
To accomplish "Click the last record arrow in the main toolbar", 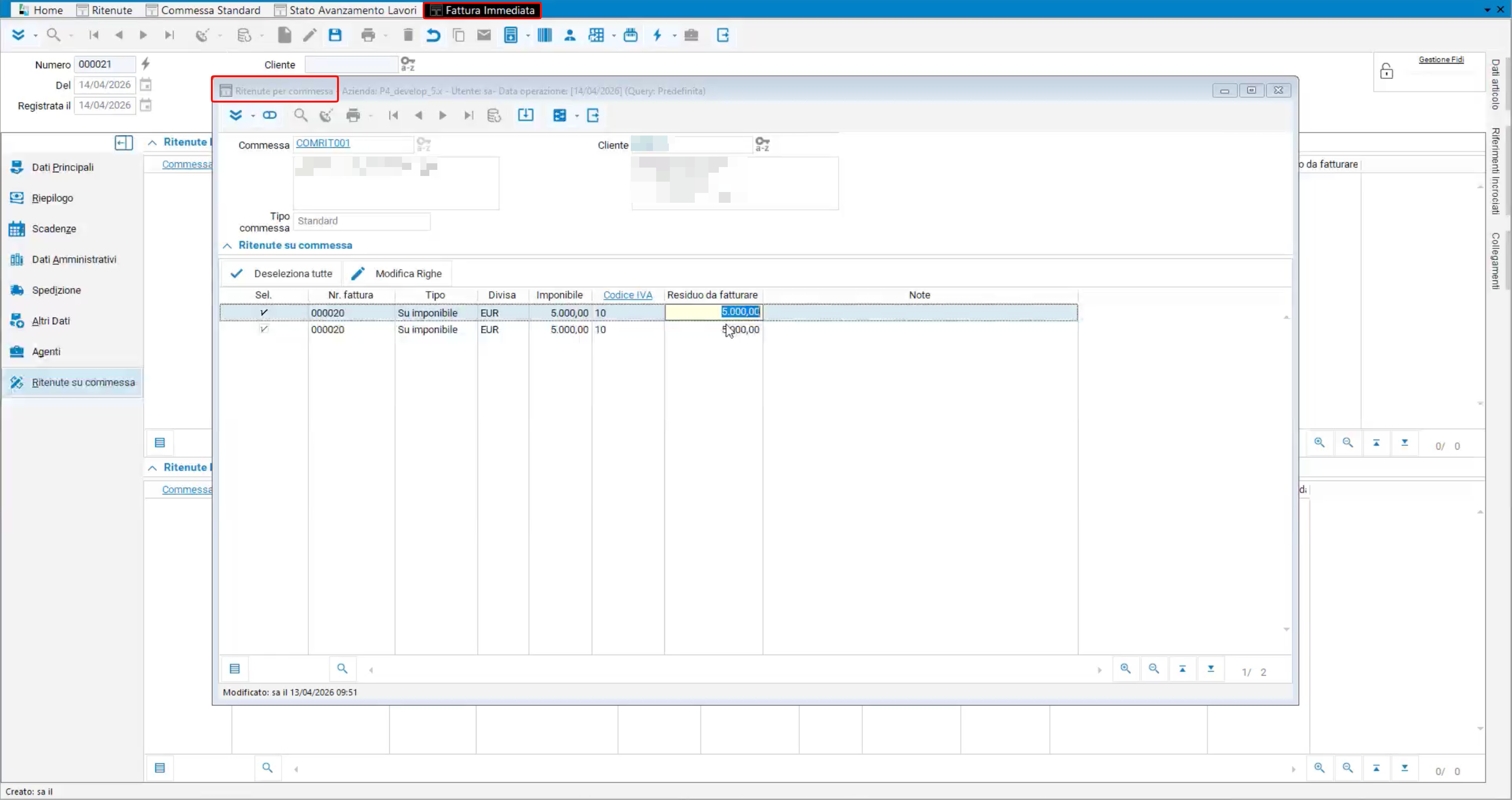I will pyautogui.click(x=169, y=35).
